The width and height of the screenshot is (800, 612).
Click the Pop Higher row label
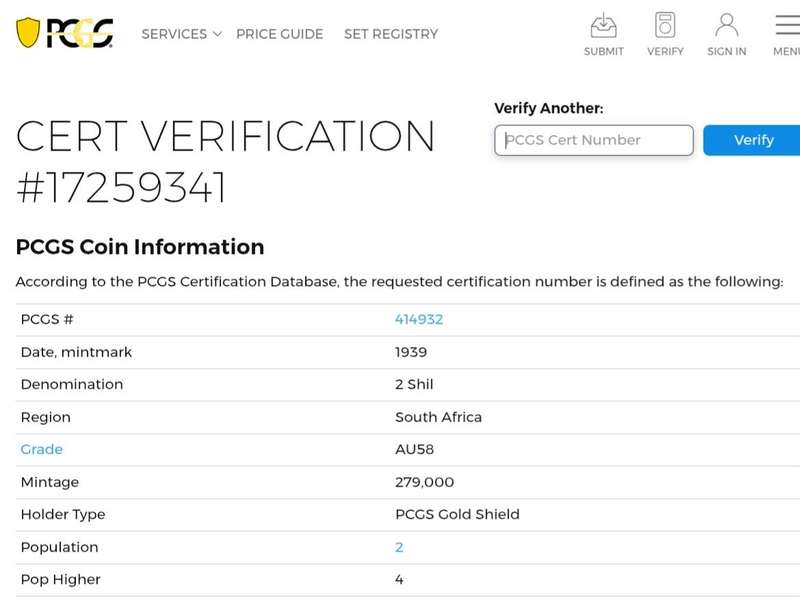61,579
